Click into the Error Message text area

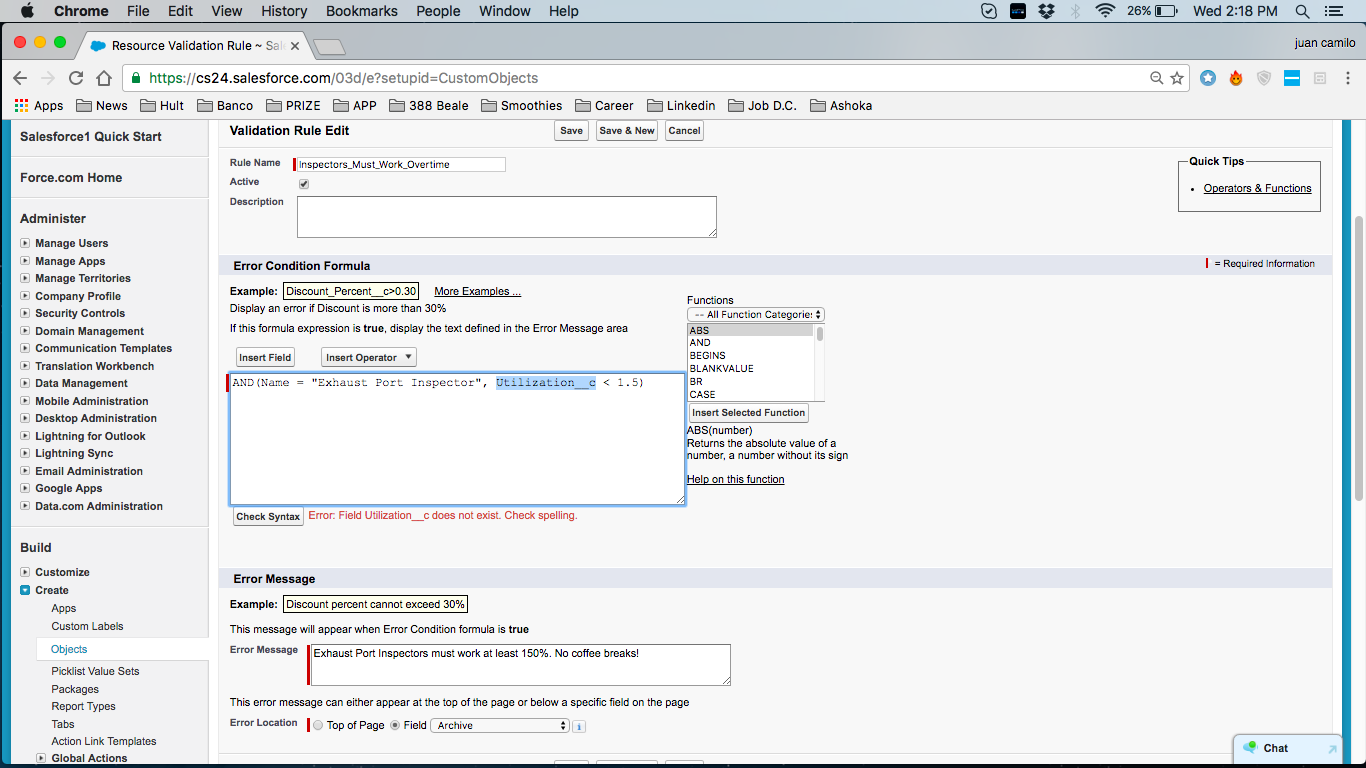click(x=521, y=665)
